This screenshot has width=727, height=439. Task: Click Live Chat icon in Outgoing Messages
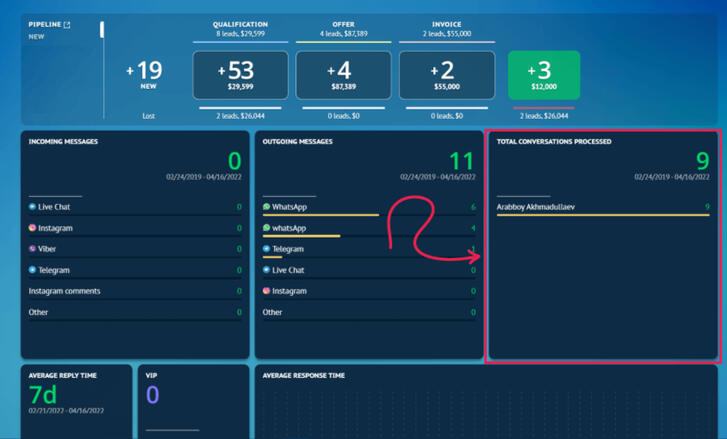pos(267,270)
